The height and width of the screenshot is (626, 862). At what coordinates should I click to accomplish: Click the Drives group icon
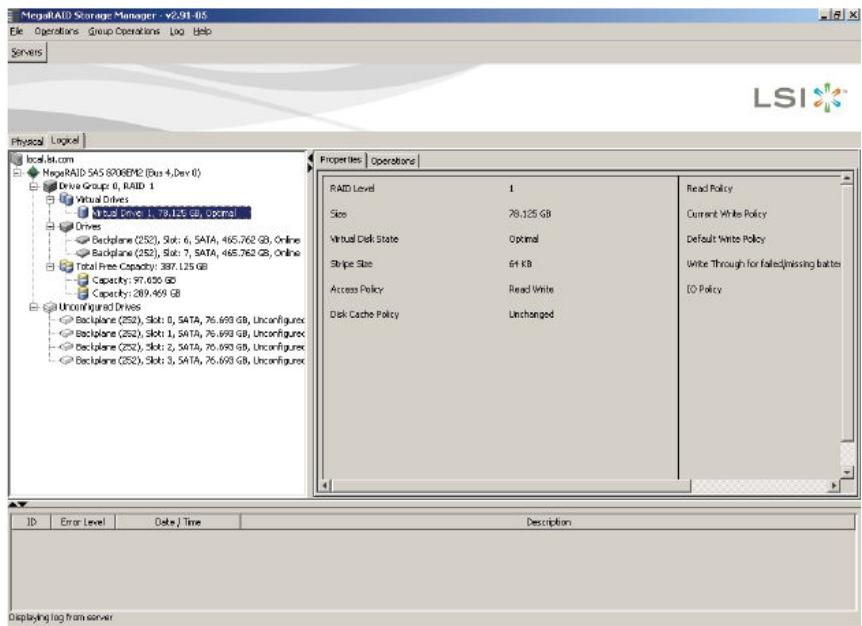tap(67, 226)
